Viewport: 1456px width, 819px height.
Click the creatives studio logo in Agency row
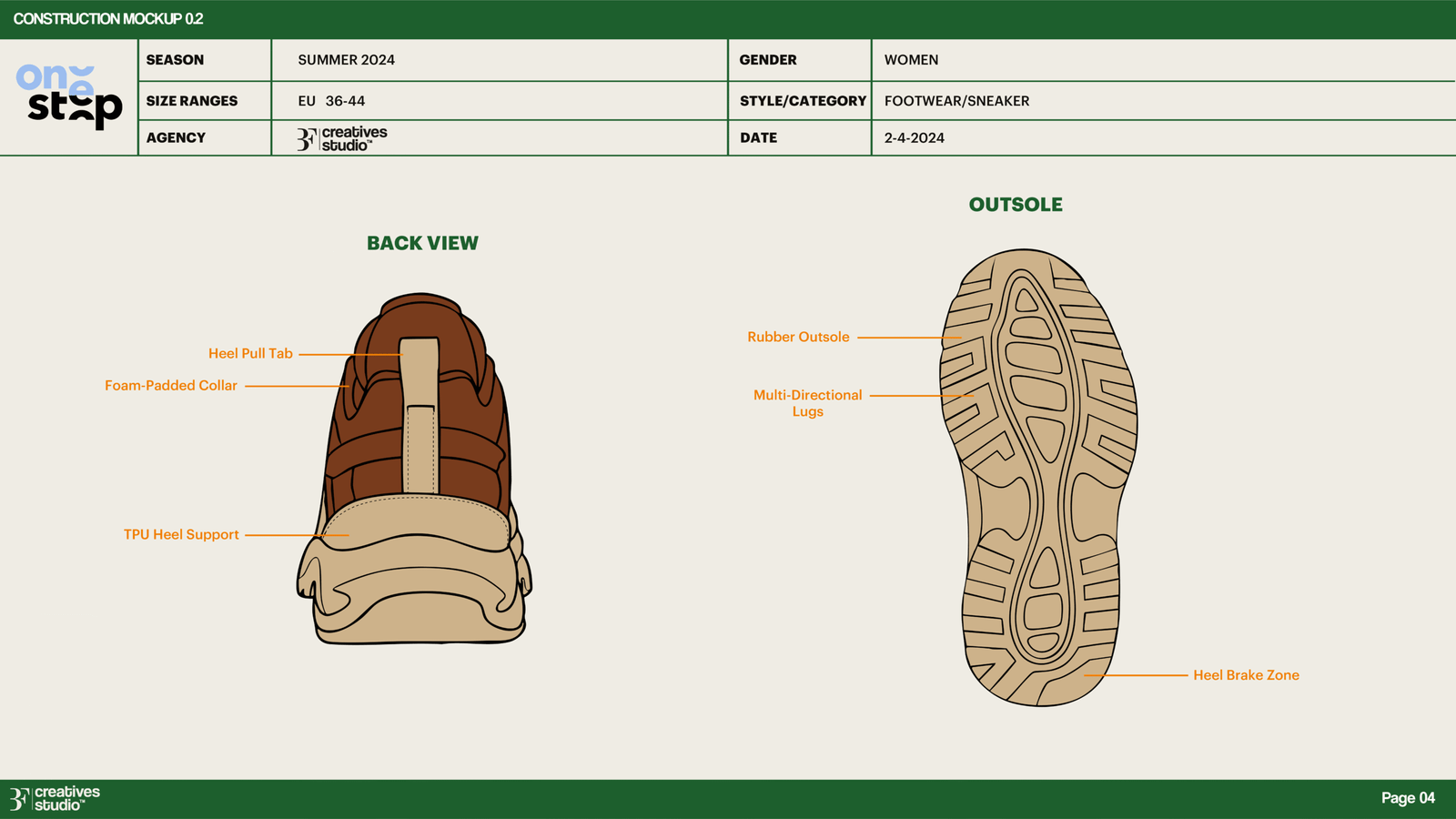(342, 138)
